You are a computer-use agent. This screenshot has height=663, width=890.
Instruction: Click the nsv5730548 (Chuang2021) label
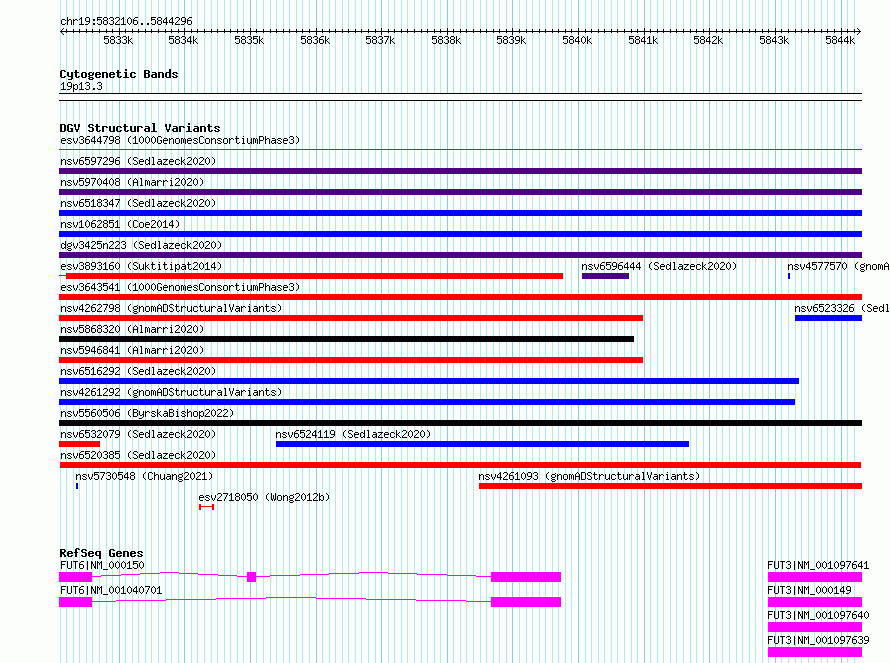tap(144, 476)
